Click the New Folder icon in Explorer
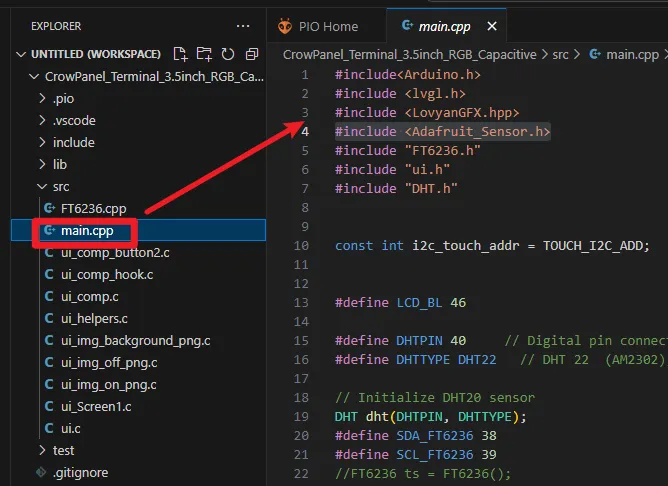 point(204,54)
